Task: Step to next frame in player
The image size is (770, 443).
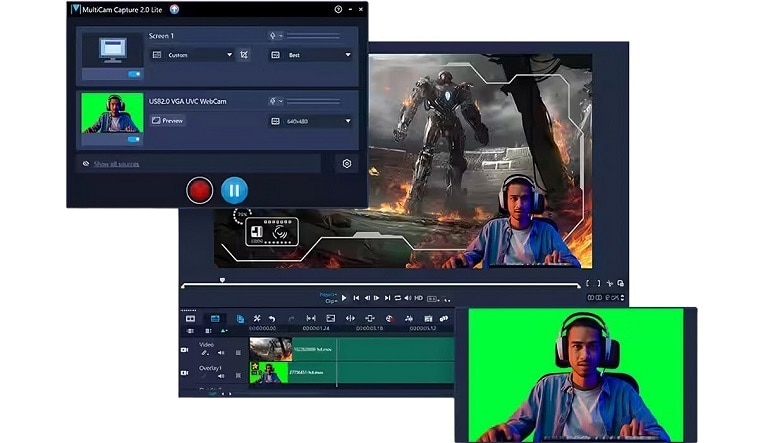Action: (x=377, y=298)
